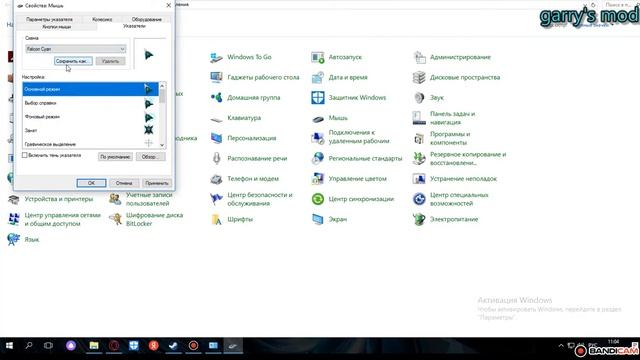Click the Домашняя группа icon

(216, 98)
